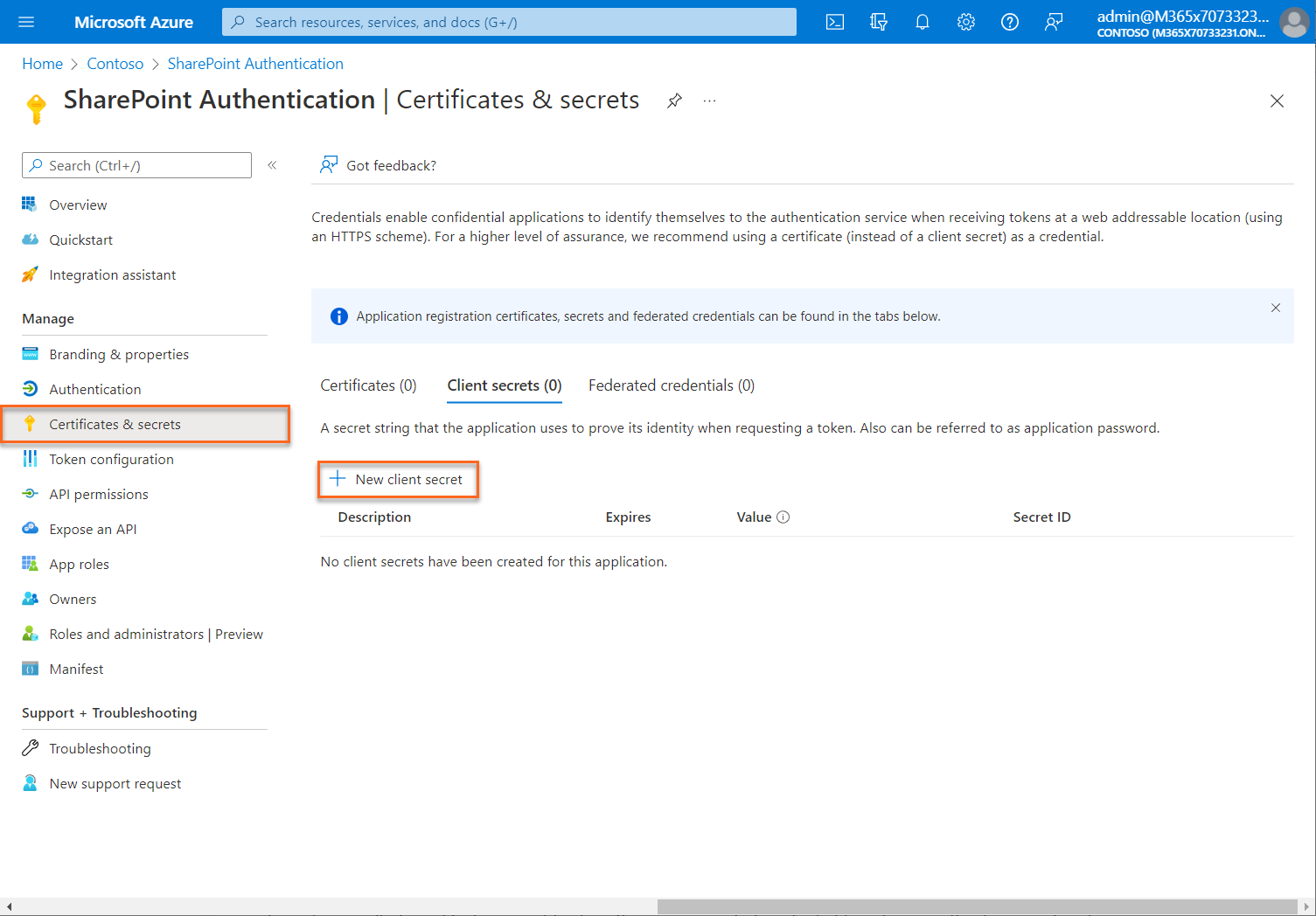The height and width of the screenshot is (916, 1316).
Task: Select API permissions in the sidebar
Action: pyautogui.click(x=98, y=494)
